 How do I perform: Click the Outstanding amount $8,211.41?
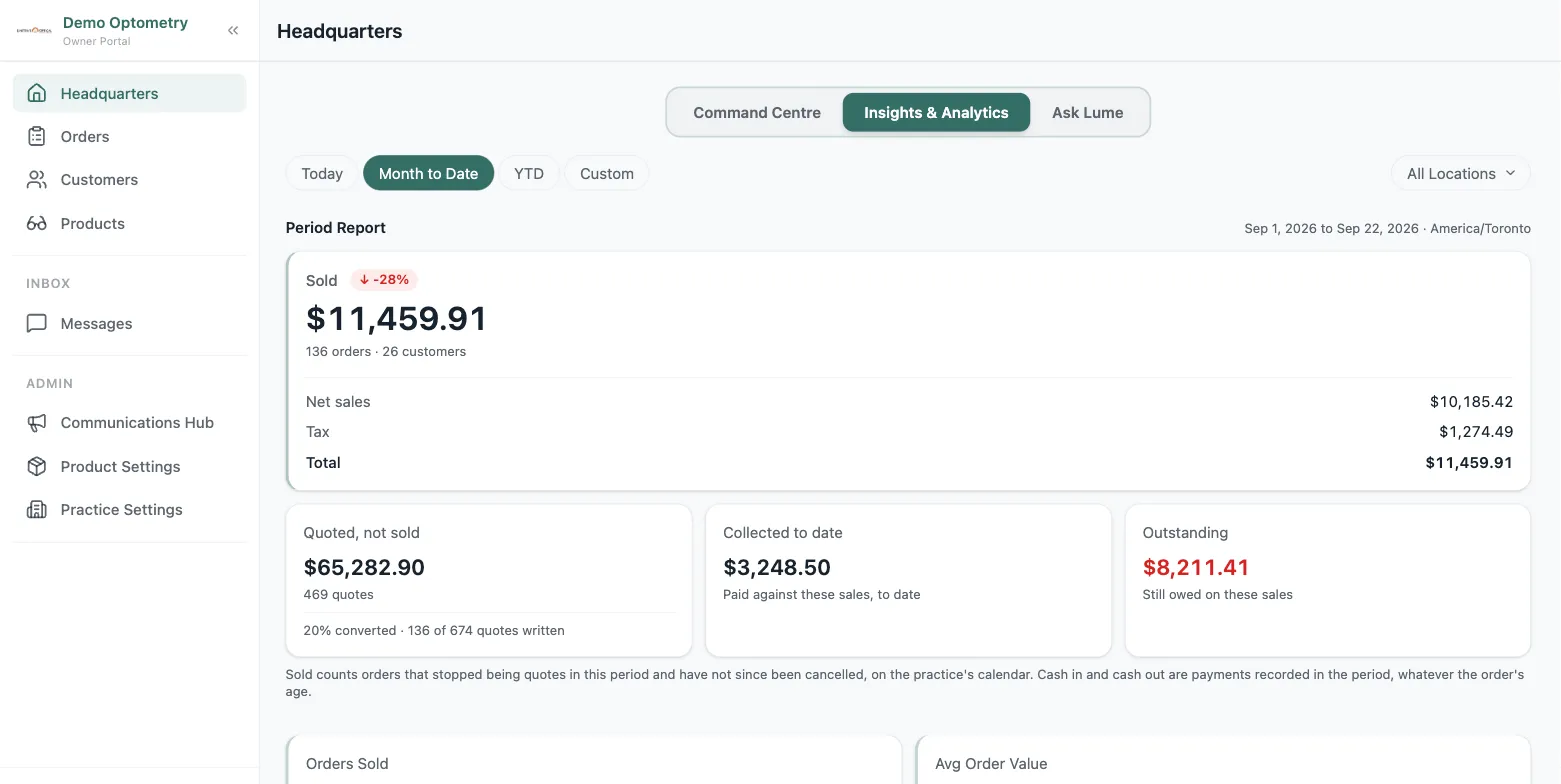pyautogui.click(x=1196, y=567)
